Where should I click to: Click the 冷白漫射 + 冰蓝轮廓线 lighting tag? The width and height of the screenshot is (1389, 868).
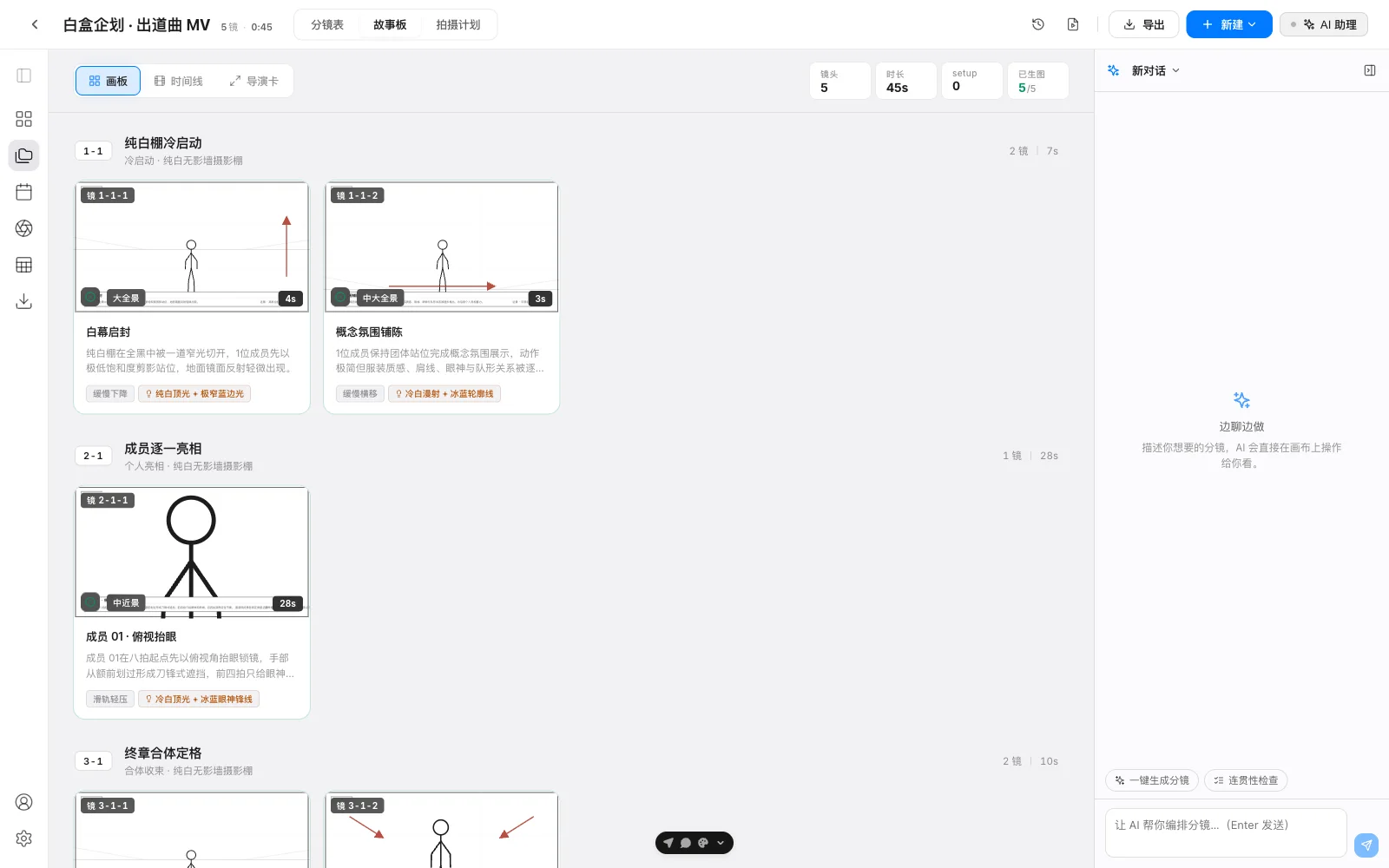tap(444, 393)
